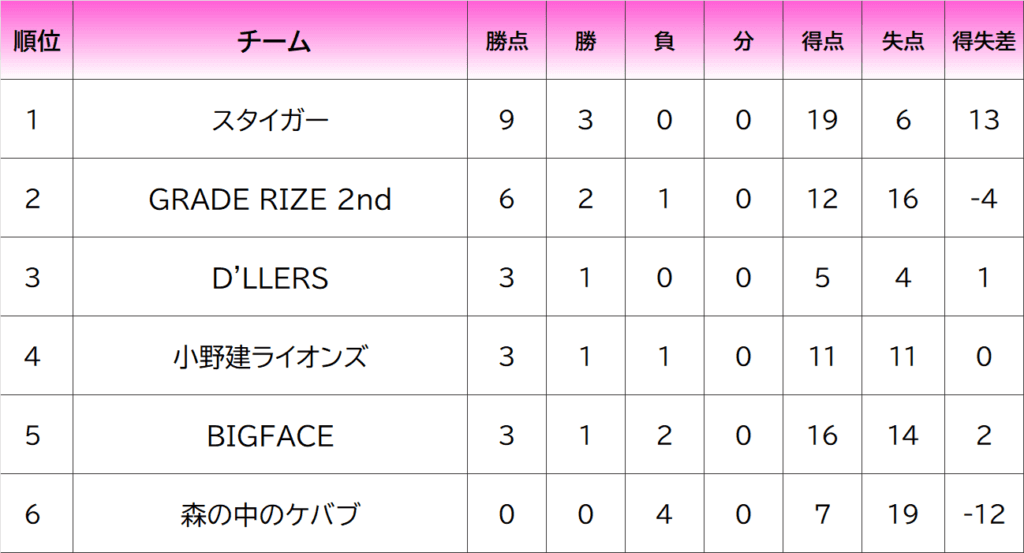The height and width of the screenshot is (553, 1024).
Task: Click GRADE RIZE 2nd's goal difference -4
Action: point(984,198)
